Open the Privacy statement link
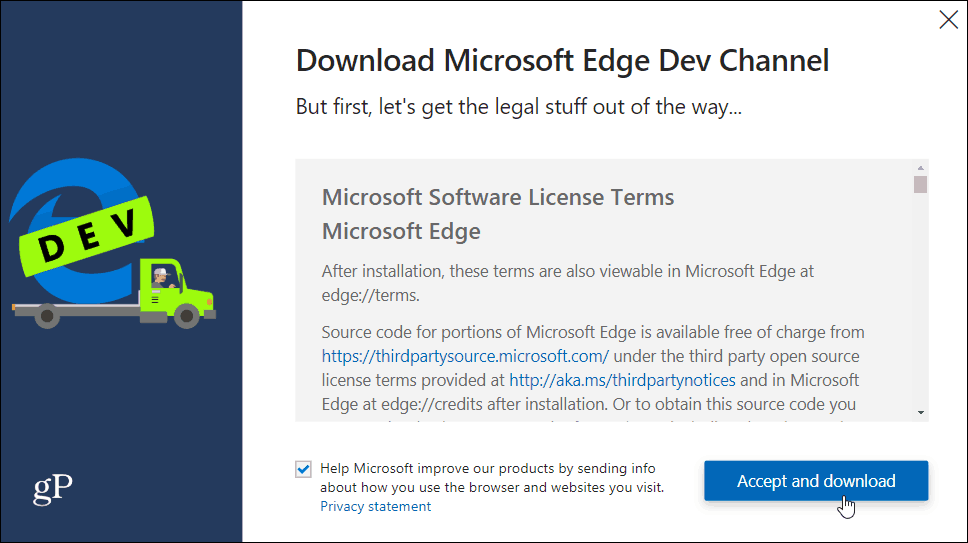This screenshot has height=543, width=968. click(375, 507)
